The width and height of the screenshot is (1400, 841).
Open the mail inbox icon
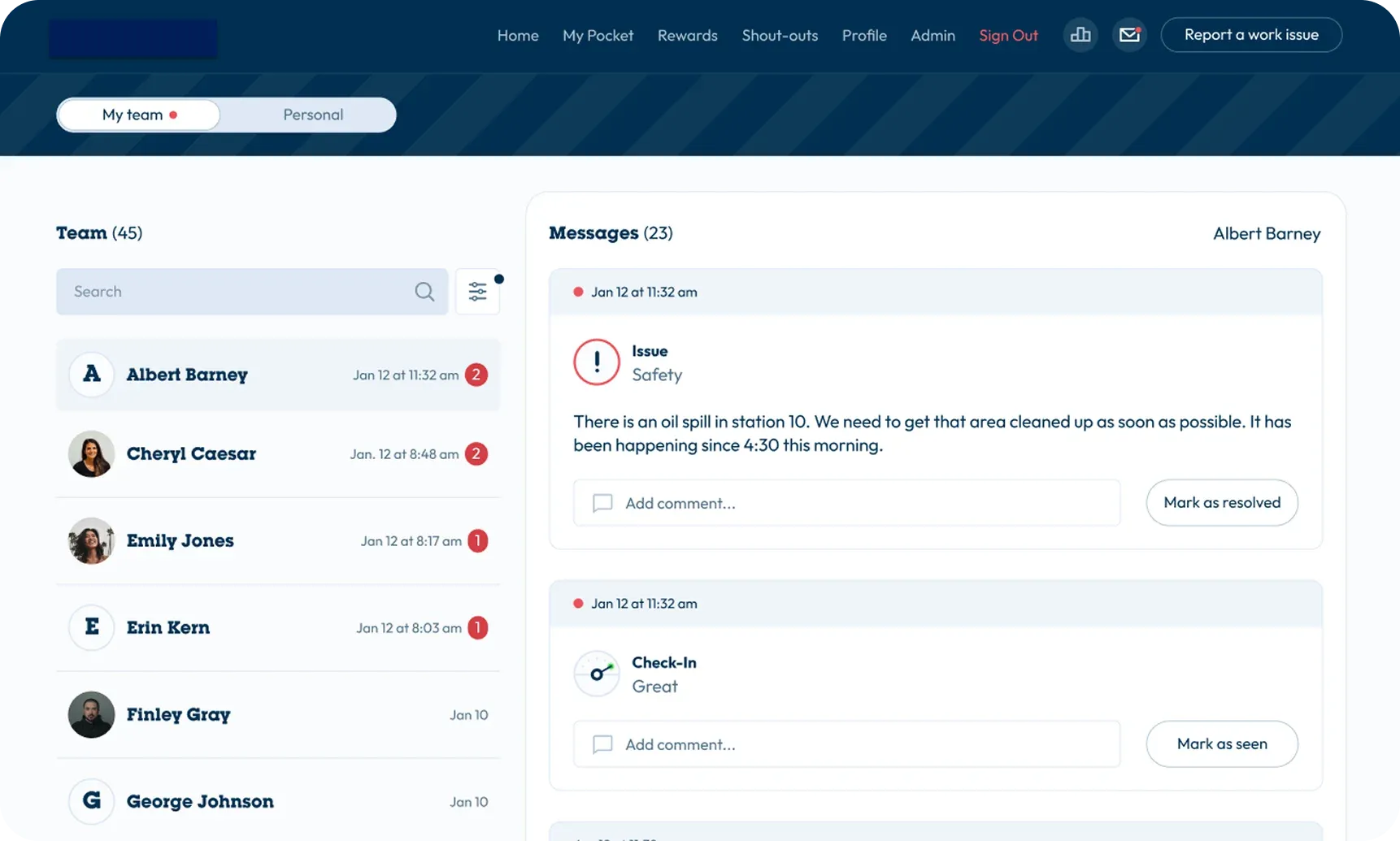1129,35
